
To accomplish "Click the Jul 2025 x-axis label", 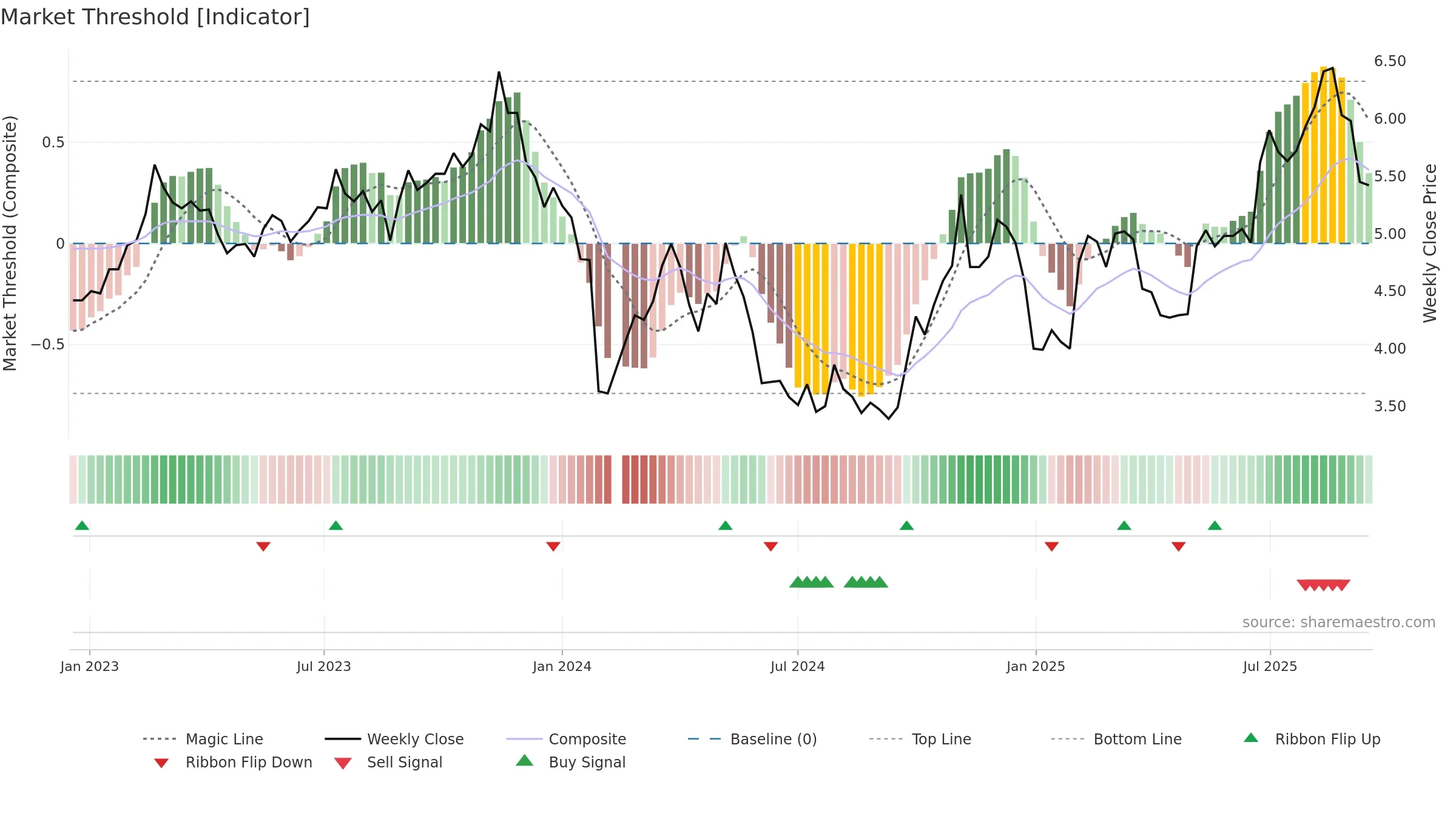I will tap(1270, 666).
